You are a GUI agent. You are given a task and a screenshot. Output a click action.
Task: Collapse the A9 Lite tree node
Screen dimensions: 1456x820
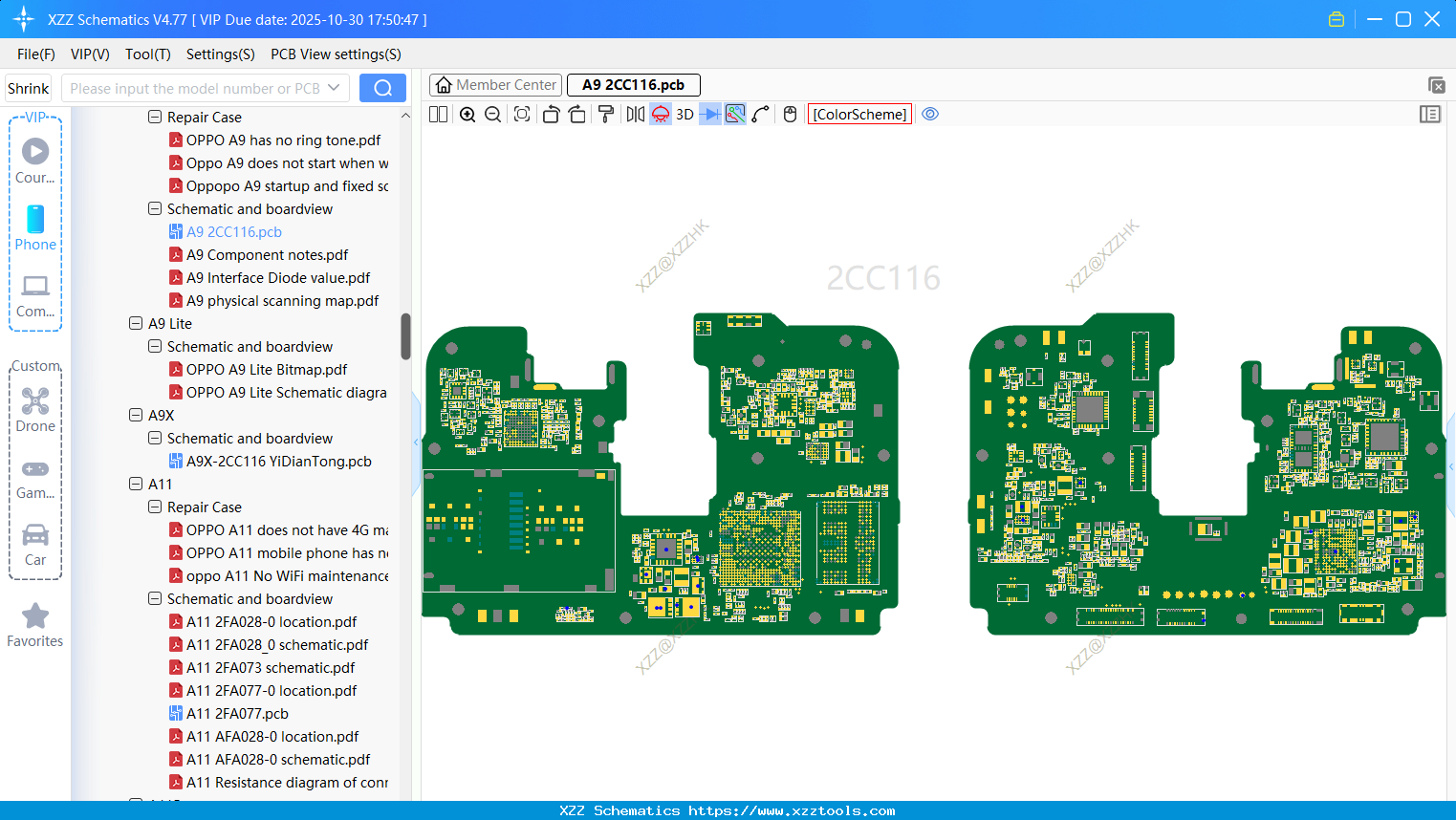pyautogui.click(x=136, y=324)
